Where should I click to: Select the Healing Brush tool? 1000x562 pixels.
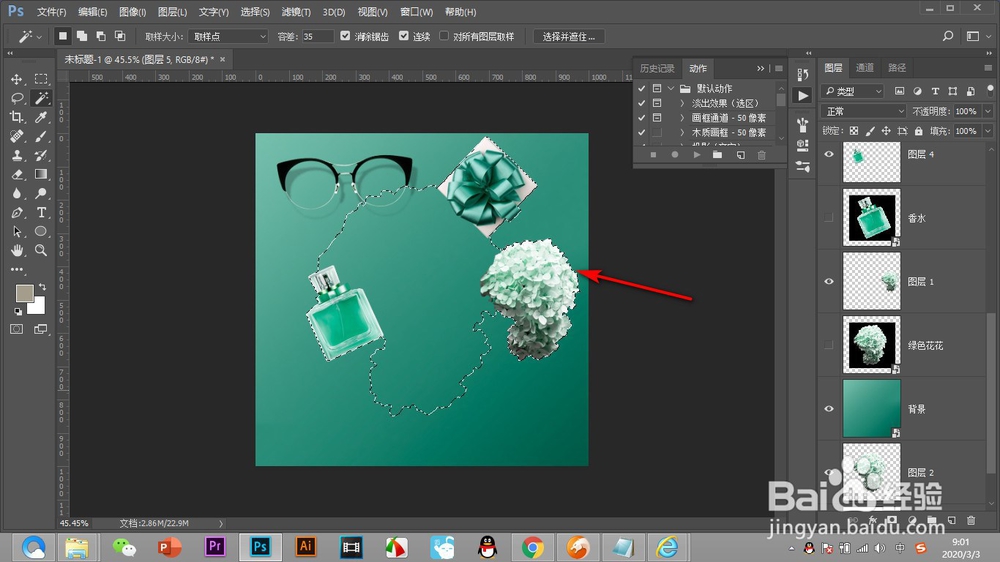(x=17, y=137)
